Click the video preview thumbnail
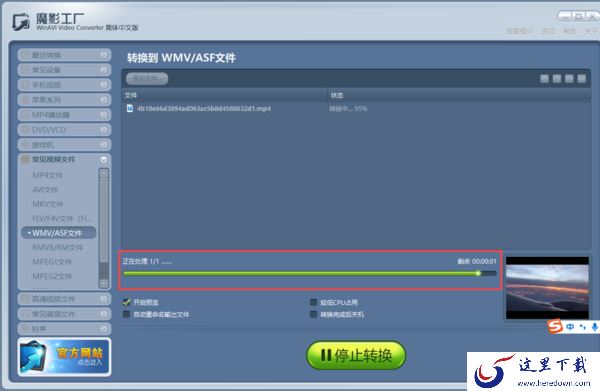The width and height of the screenshot is (600, 391). coord(548,288)
